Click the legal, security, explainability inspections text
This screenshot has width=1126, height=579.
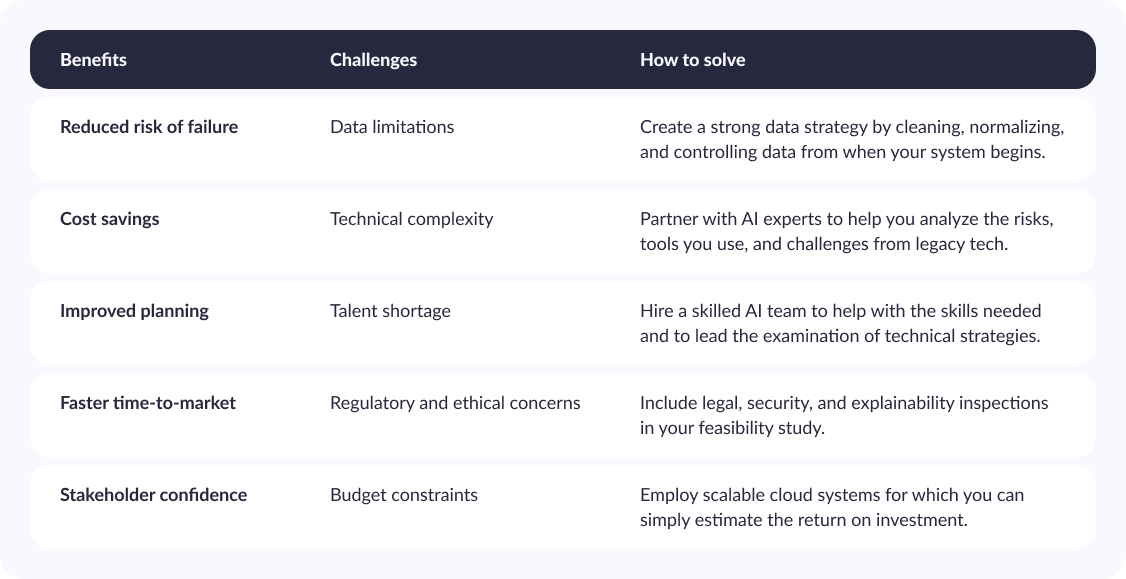[x=844, y=415]
